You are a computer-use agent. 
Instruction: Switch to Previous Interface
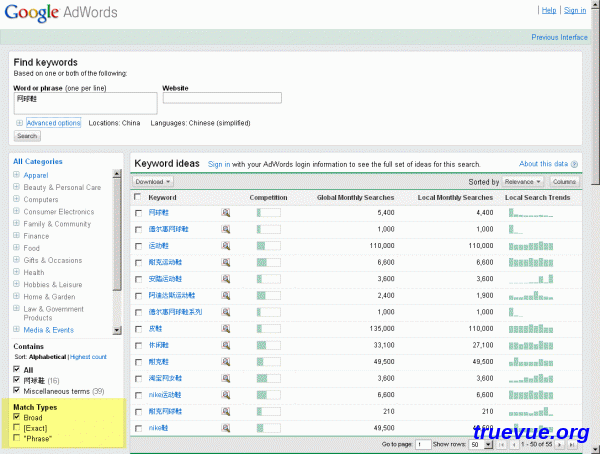(559, 37)
